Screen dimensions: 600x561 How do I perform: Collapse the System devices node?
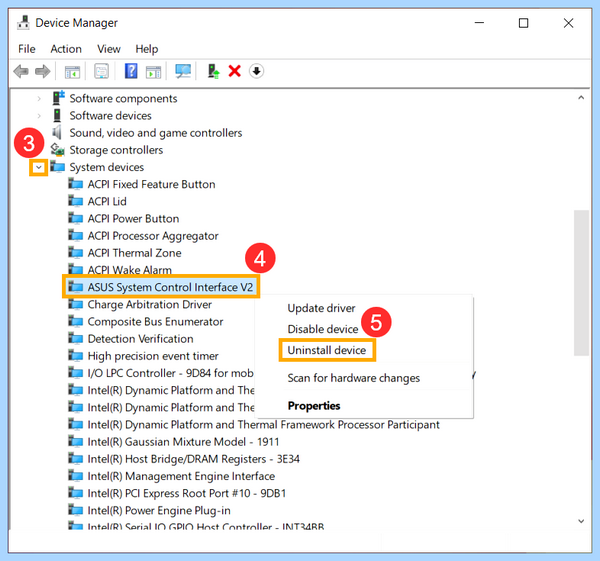click(39, 168)
